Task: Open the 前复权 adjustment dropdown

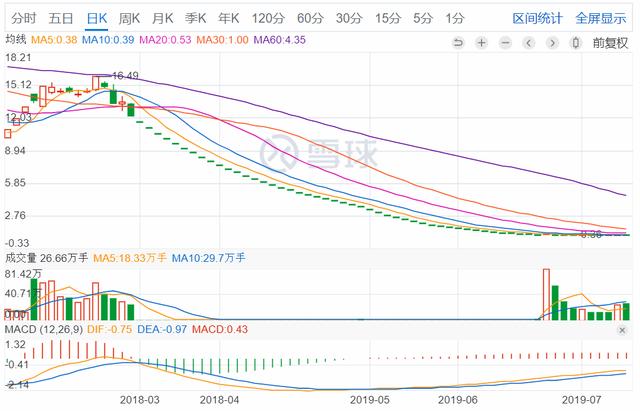Action: click(x=610, y=43)
